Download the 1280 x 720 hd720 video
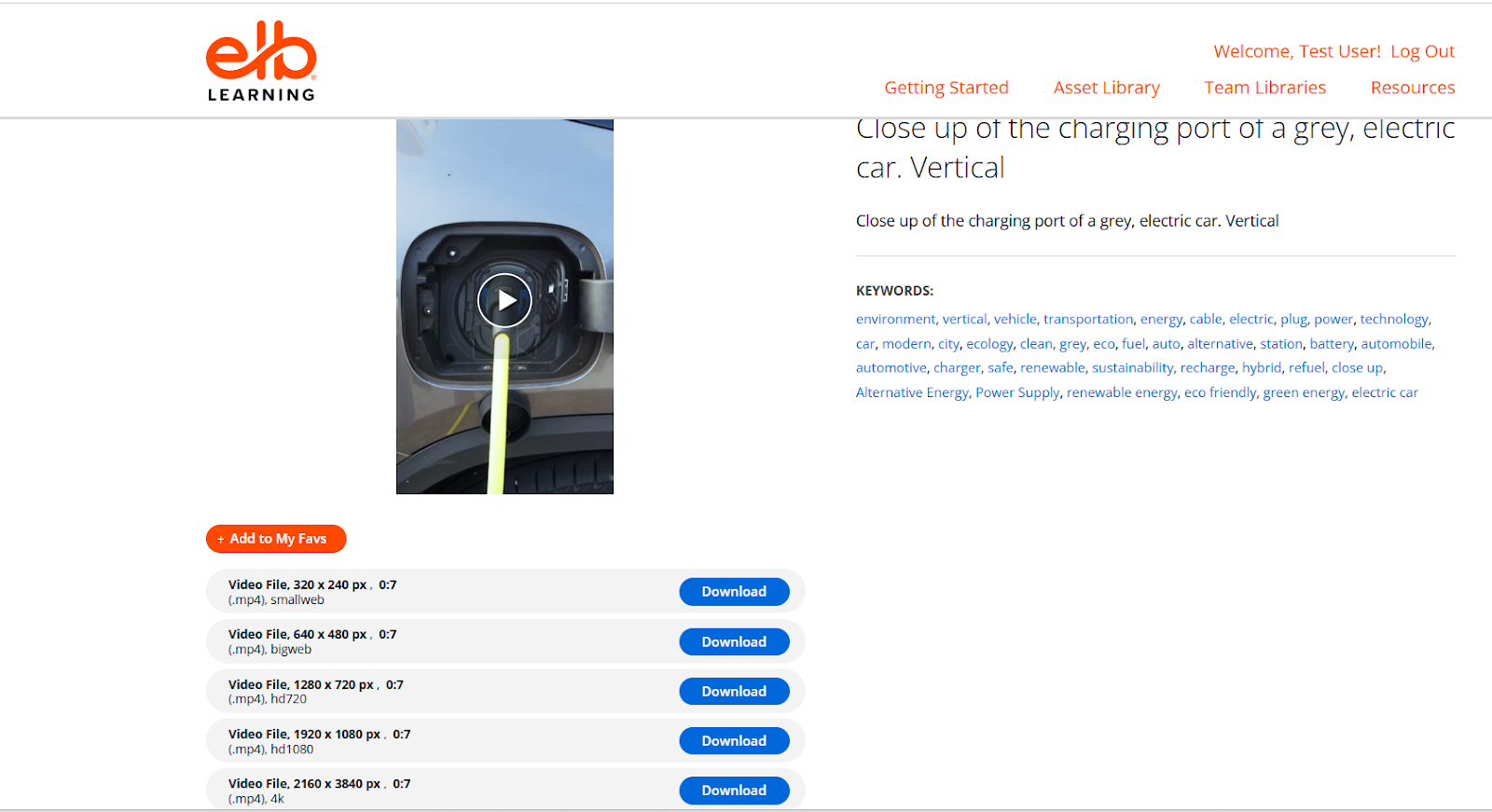 click(734, 692)
